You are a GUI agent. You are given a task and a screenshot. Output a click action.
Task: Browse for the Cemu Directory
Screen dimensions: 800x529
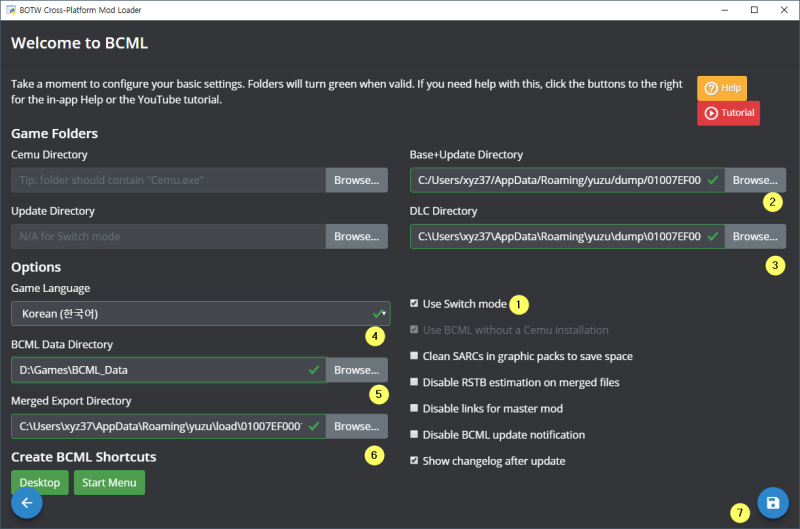[356, 180]
